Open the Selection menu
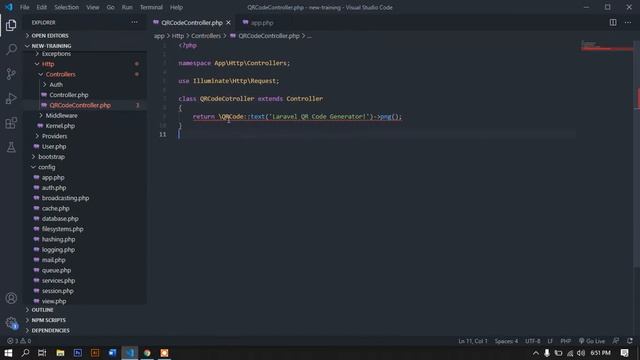This screenshot has height=360, width=640. tap(67, 7)
